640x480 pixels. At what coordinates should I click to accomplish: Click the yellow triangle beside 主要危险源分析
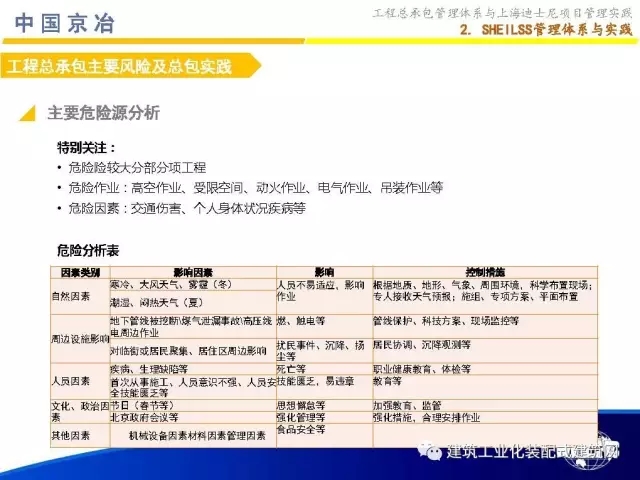[32, 113]
